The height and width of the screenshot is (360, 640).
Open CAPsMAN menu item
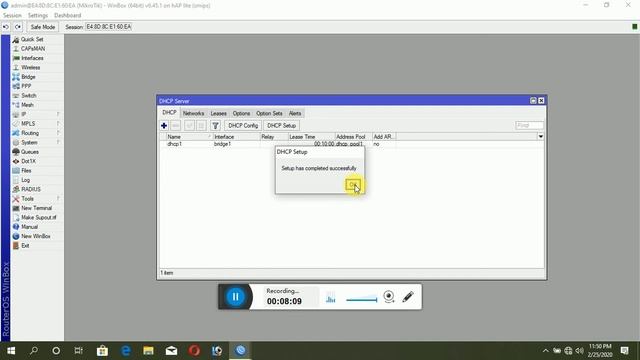click(33, 49)
